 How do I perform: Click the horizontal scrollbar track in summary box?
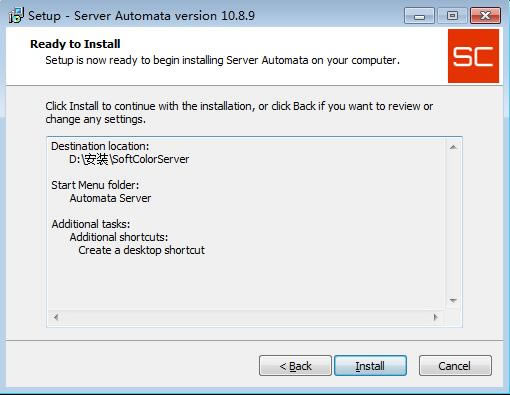pos(246,317)
